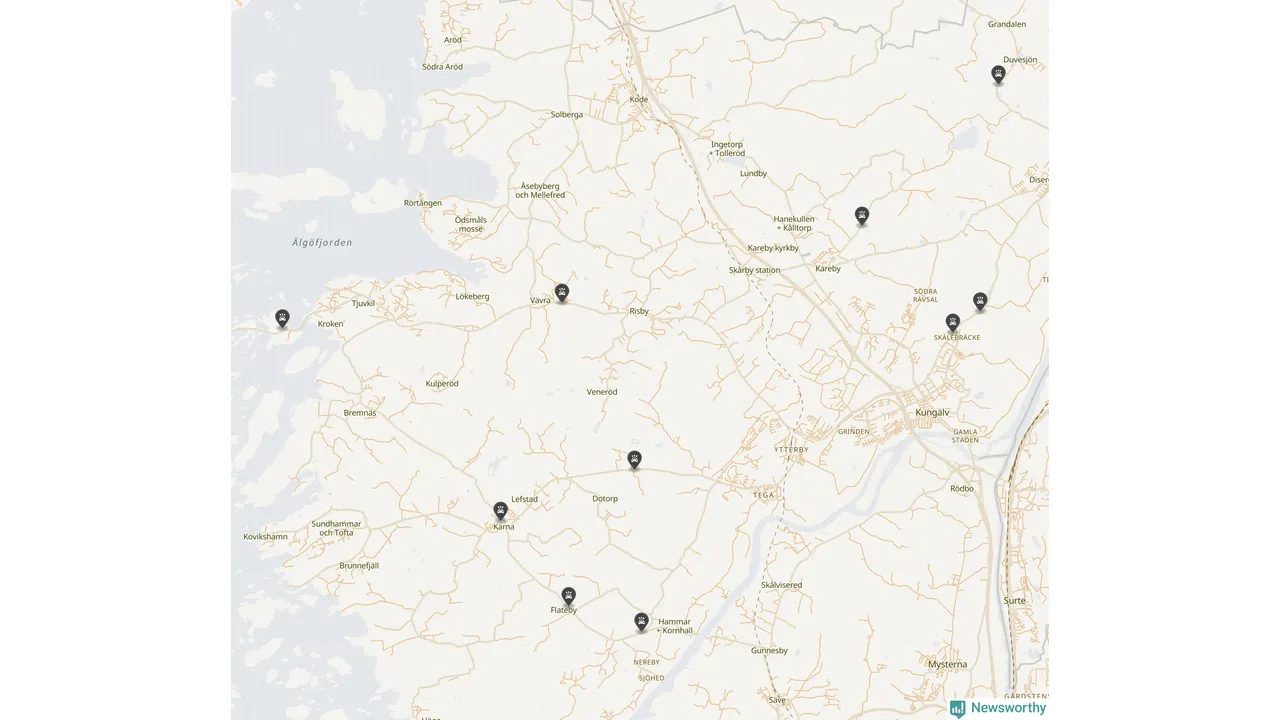
Task: Click the map pin at Vävra
Action: 562,293
